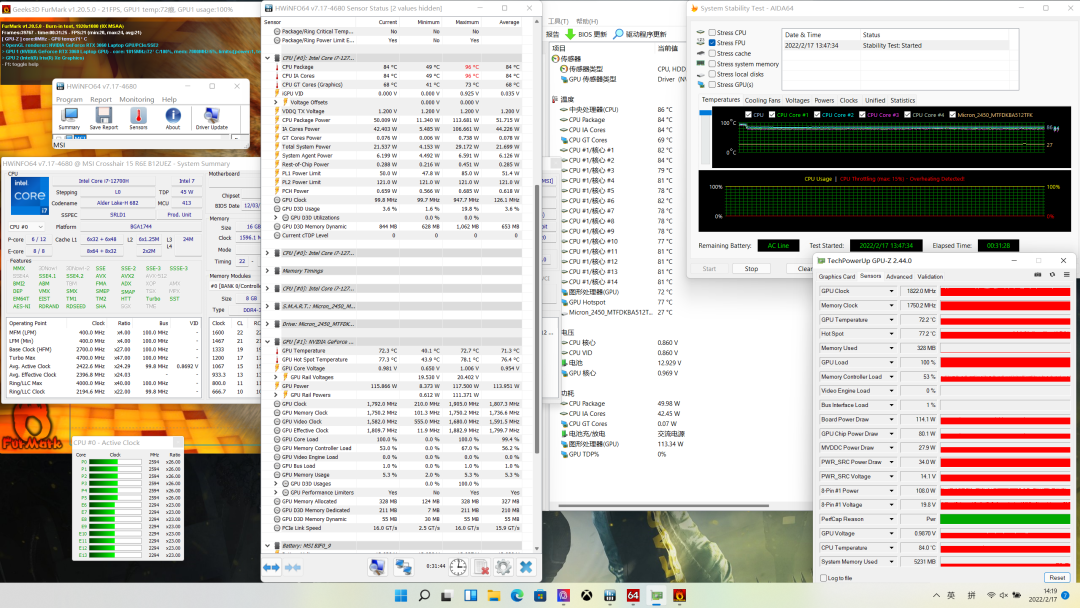Click the Stop button in the stability test
The width and height of the screenshot is (1080, 608).
coord(751,269)
